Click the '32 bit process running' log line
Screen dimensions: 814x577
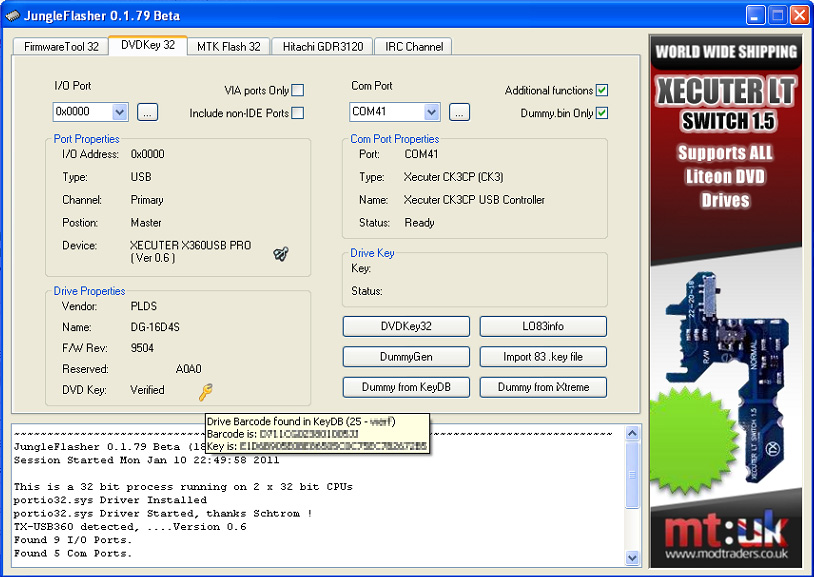183,487
